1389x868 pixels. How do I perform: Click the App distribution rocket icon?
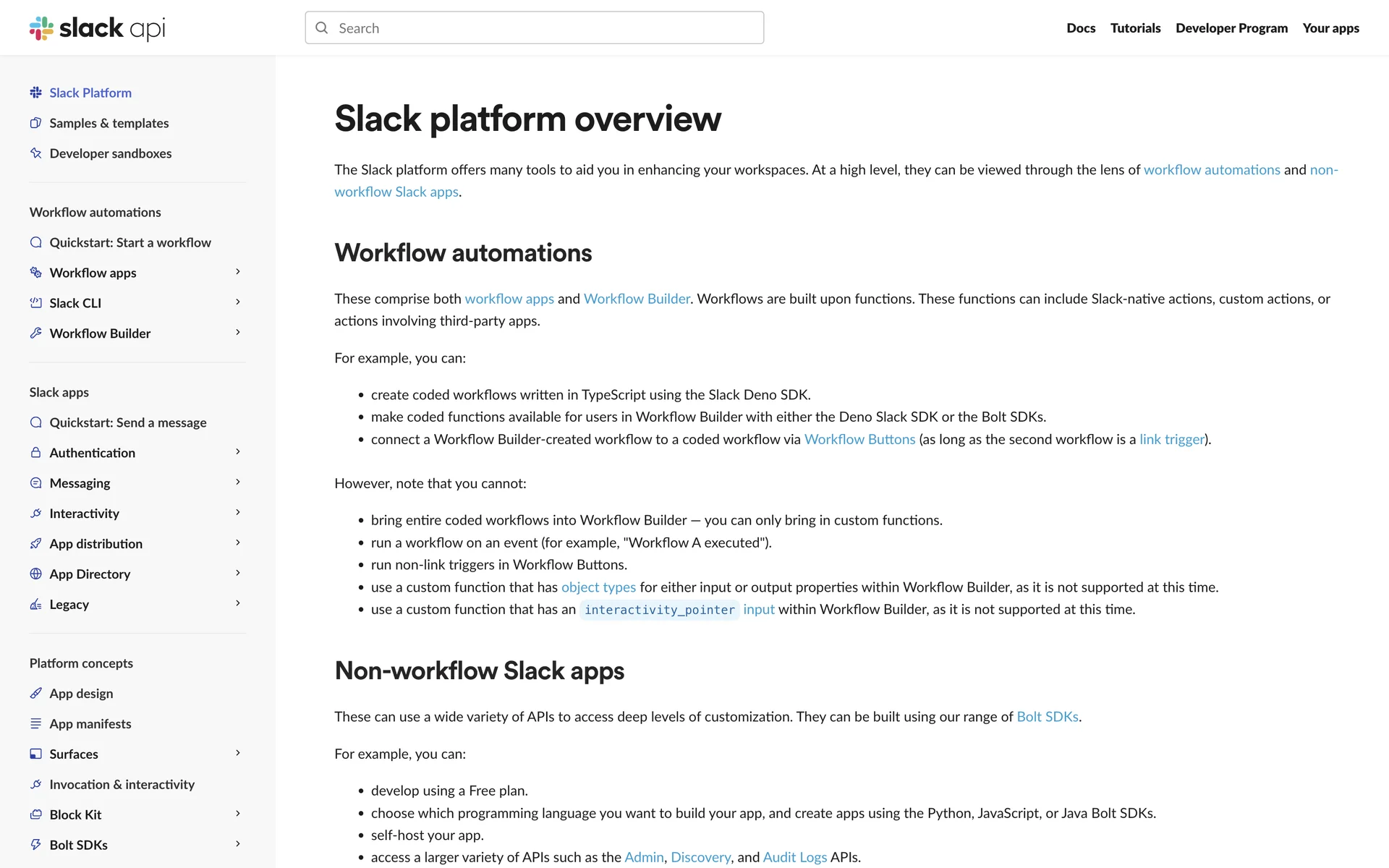point(35,544)
